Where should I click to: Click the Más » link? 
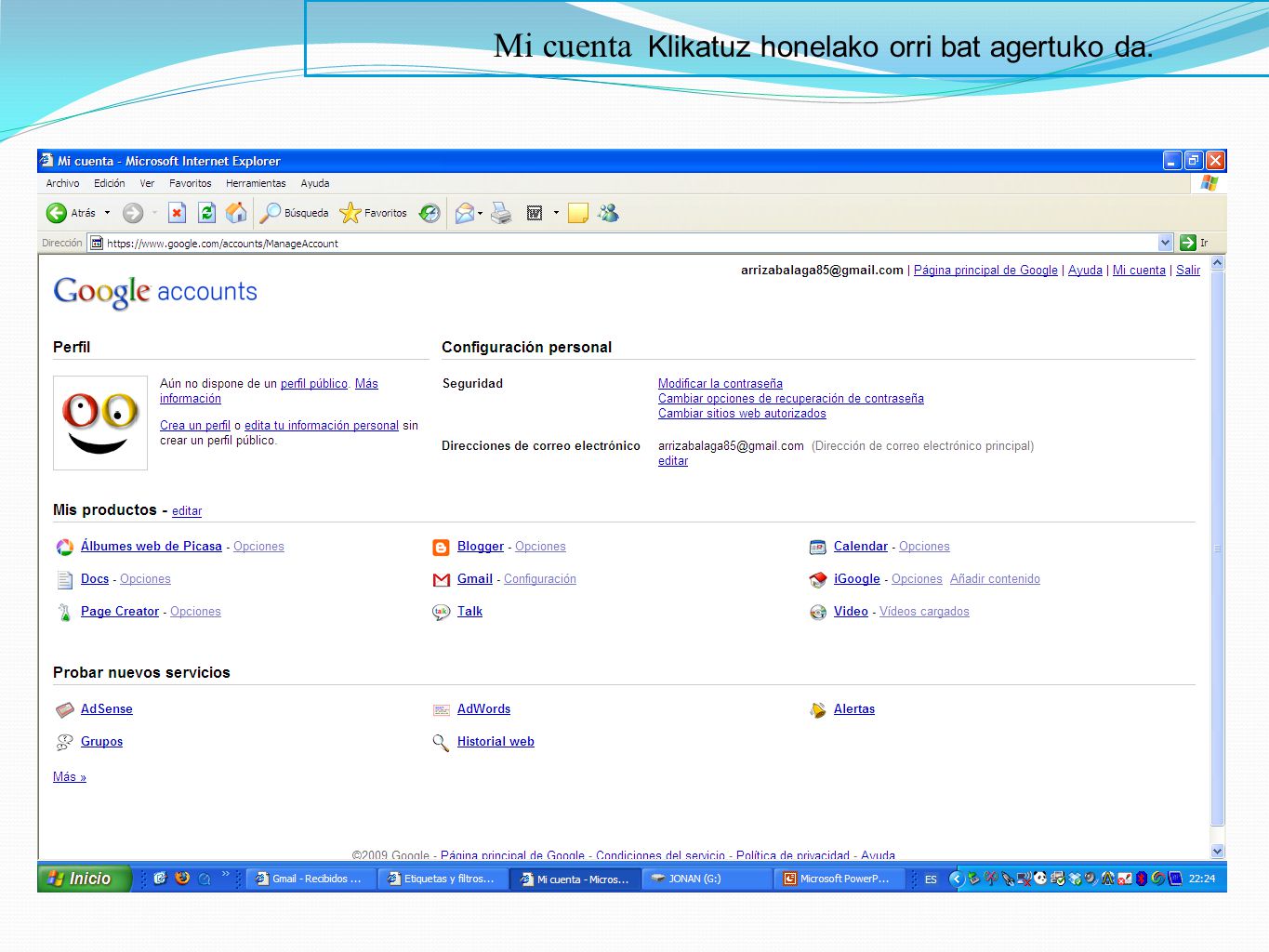[70, 776]
